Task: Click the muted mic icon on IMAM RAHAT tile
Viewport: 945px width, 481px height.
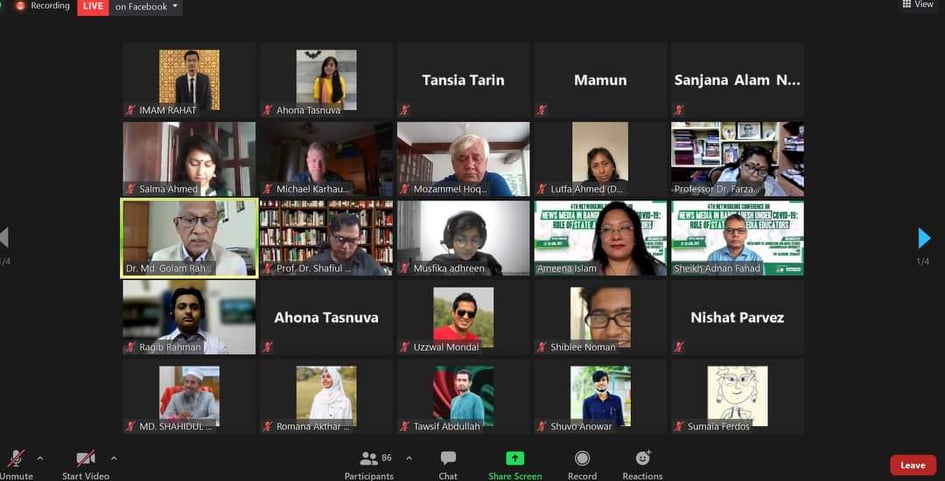Action: click(130, 110)
